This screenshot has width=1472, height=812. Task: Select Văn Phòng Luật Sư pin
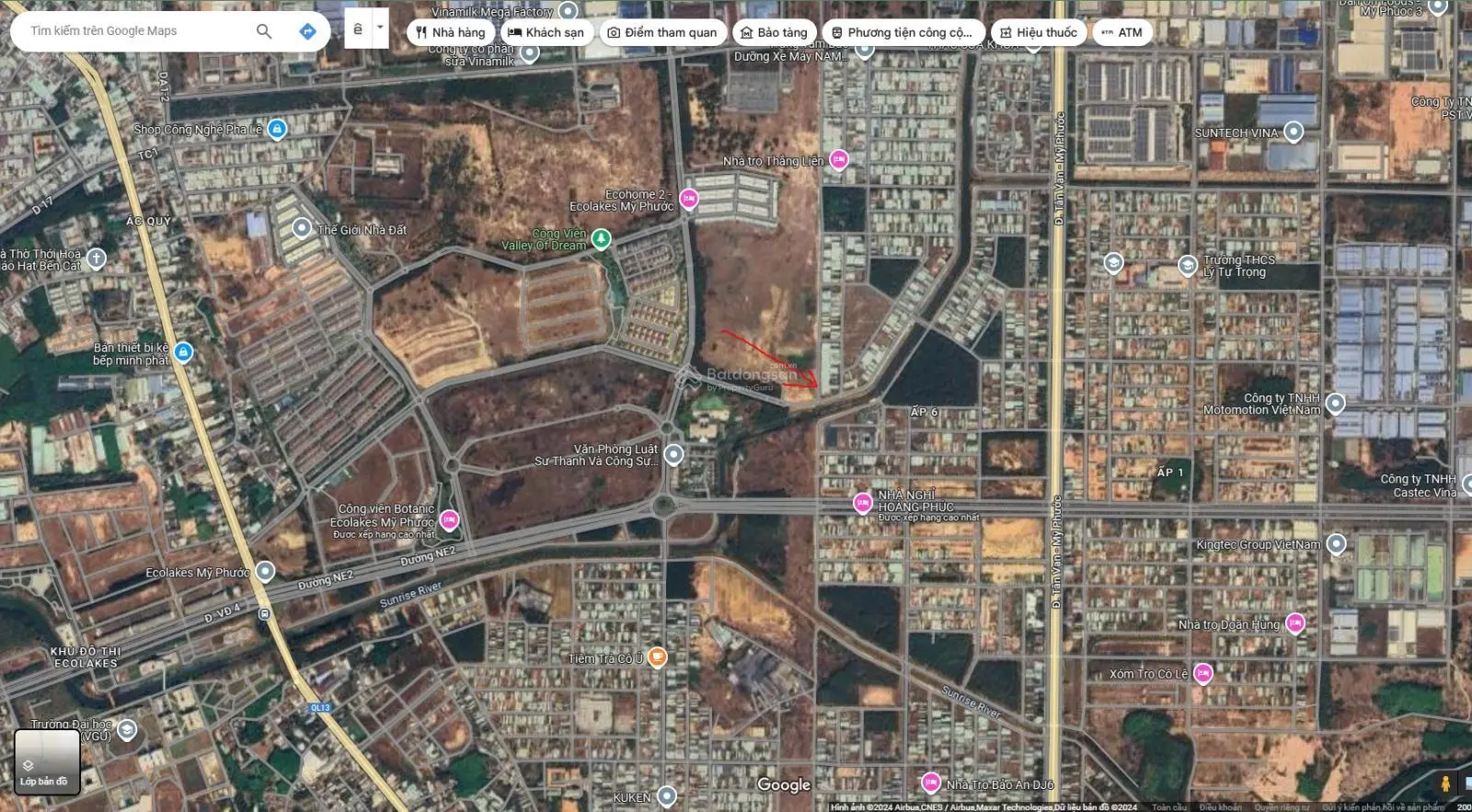pos(673,454)
